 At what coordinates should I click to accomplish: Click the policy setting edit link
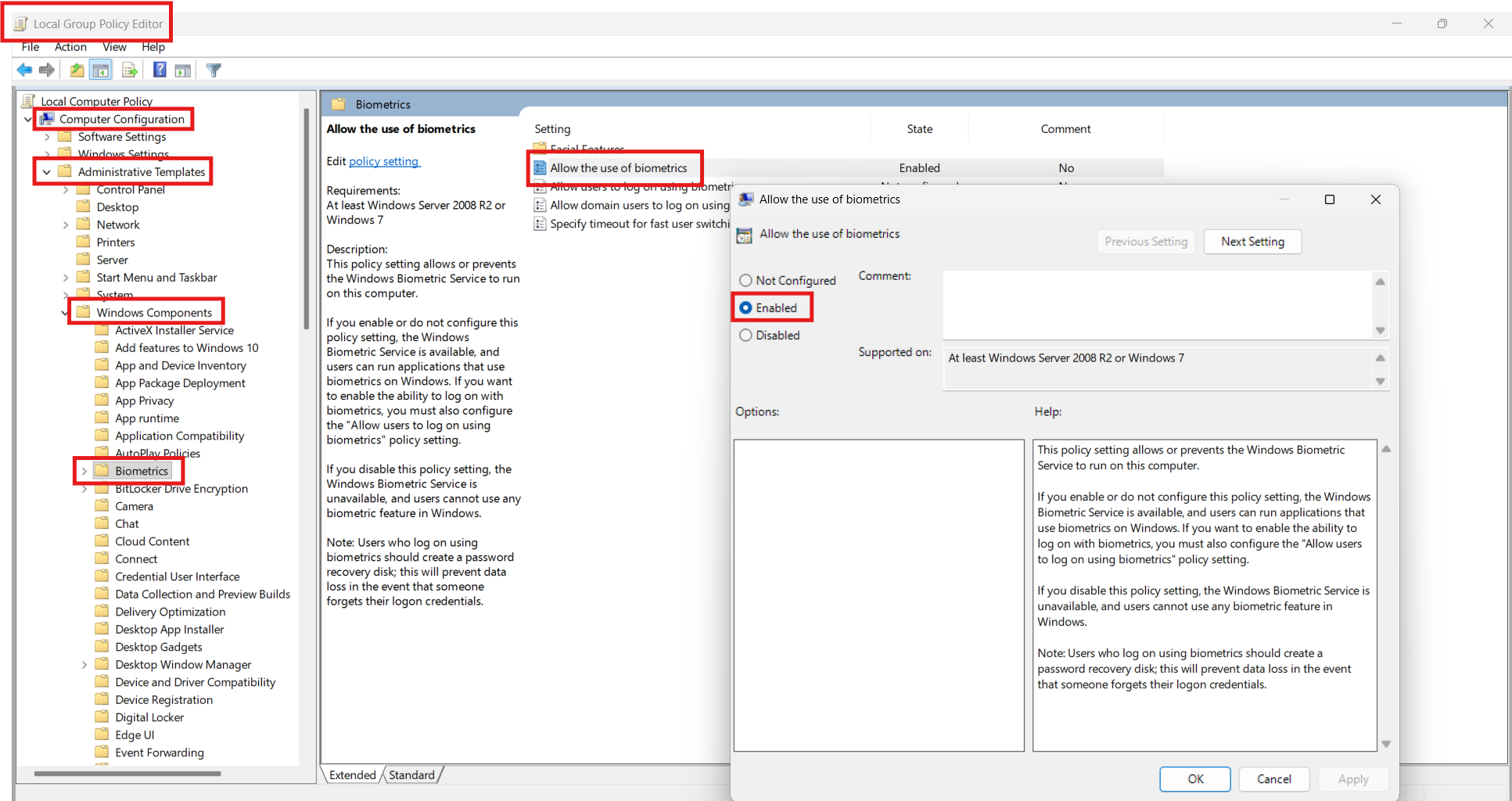coord(384,161)
